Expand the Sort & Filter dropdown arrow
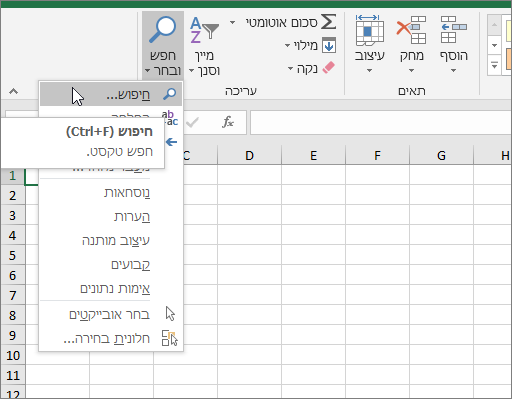Image resolution: width=512 pixels, height=399 pixels. click(191, 71)
